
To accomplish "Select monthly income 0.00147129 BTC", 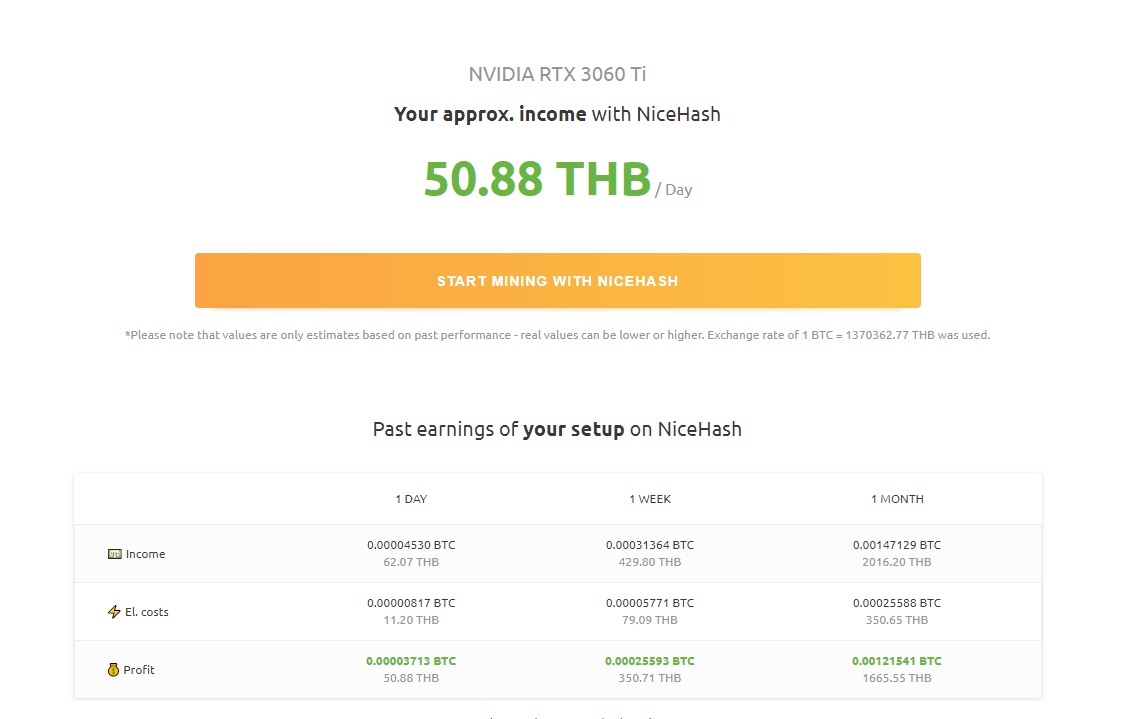I will coord(897,545).
